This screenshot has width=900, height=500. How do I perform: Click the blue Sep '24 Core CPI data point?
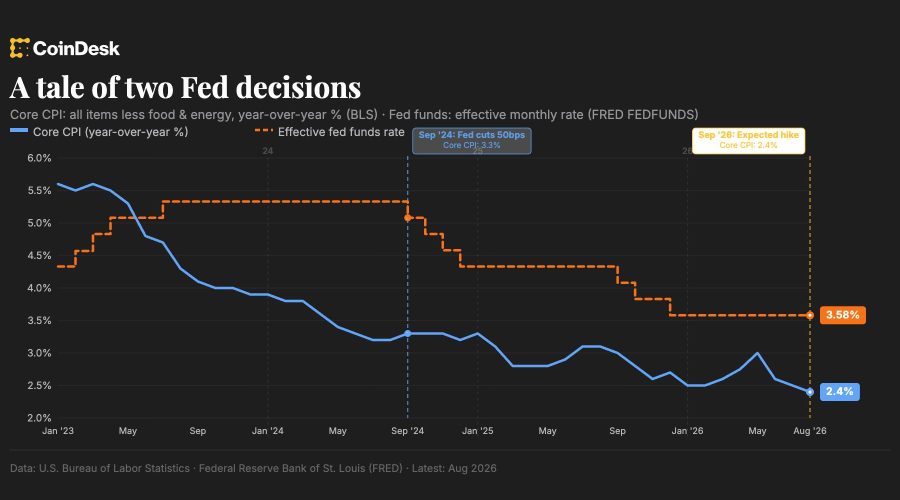[x=408, y=334]
